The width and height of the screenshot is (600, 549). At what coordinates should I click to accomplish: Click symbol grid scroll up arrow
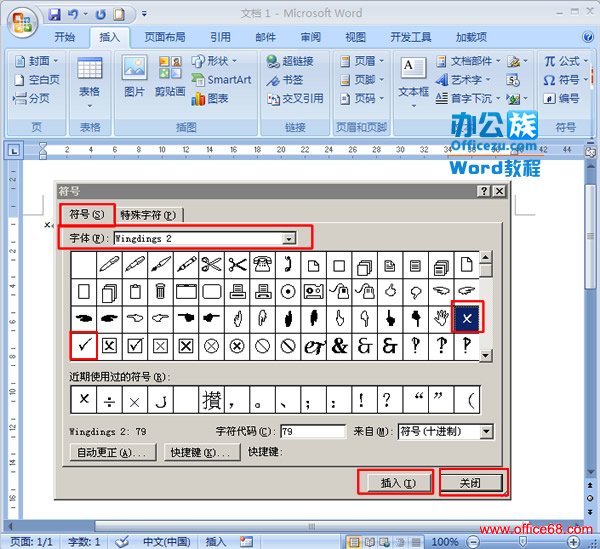pos(486,257)
